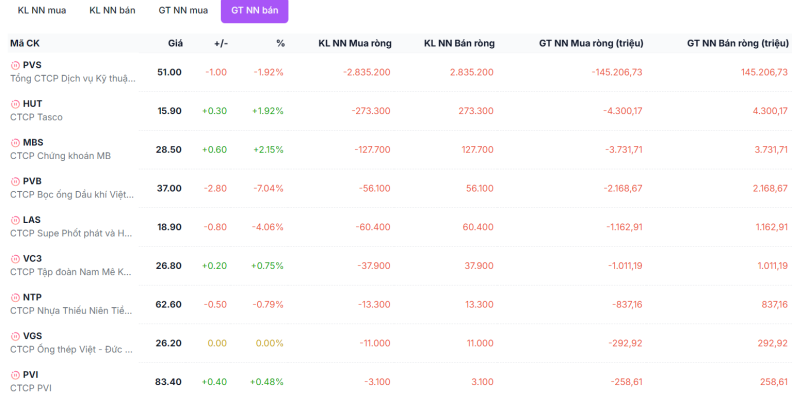
Task: Click the pink icon beside VGS
Action: point(15,336)
